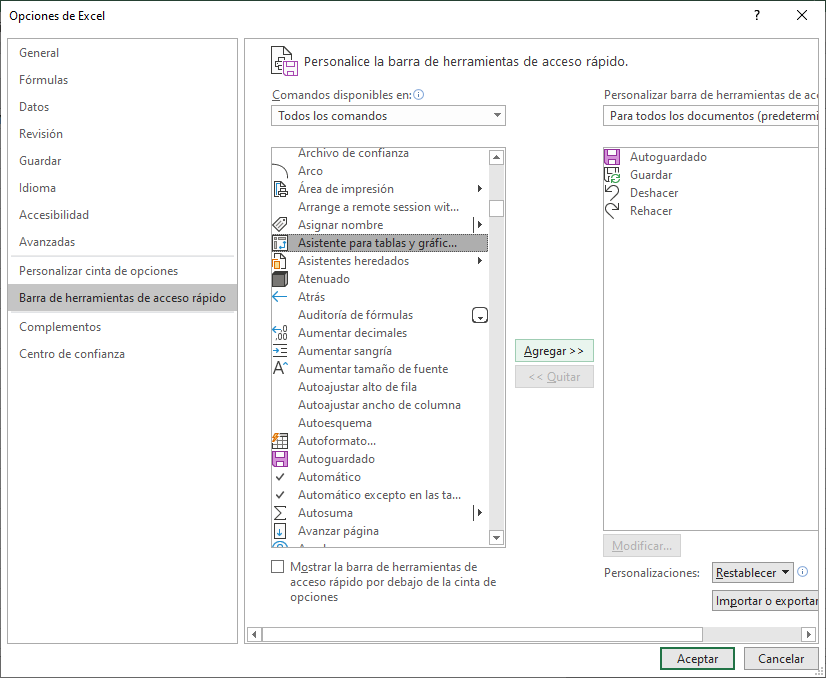The image size is (826, 678).
Task: Expand the Asignar nombre split arrow
Action: 480,225
